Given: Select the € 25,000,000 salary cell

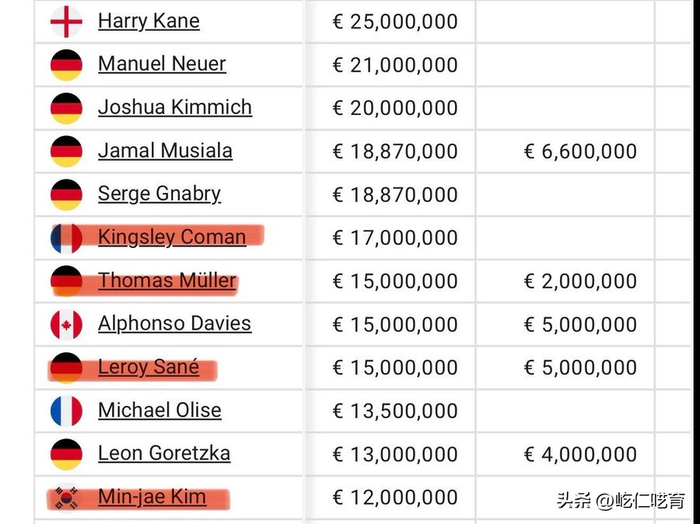Looking at the screenshot, I should coord(394,21).
